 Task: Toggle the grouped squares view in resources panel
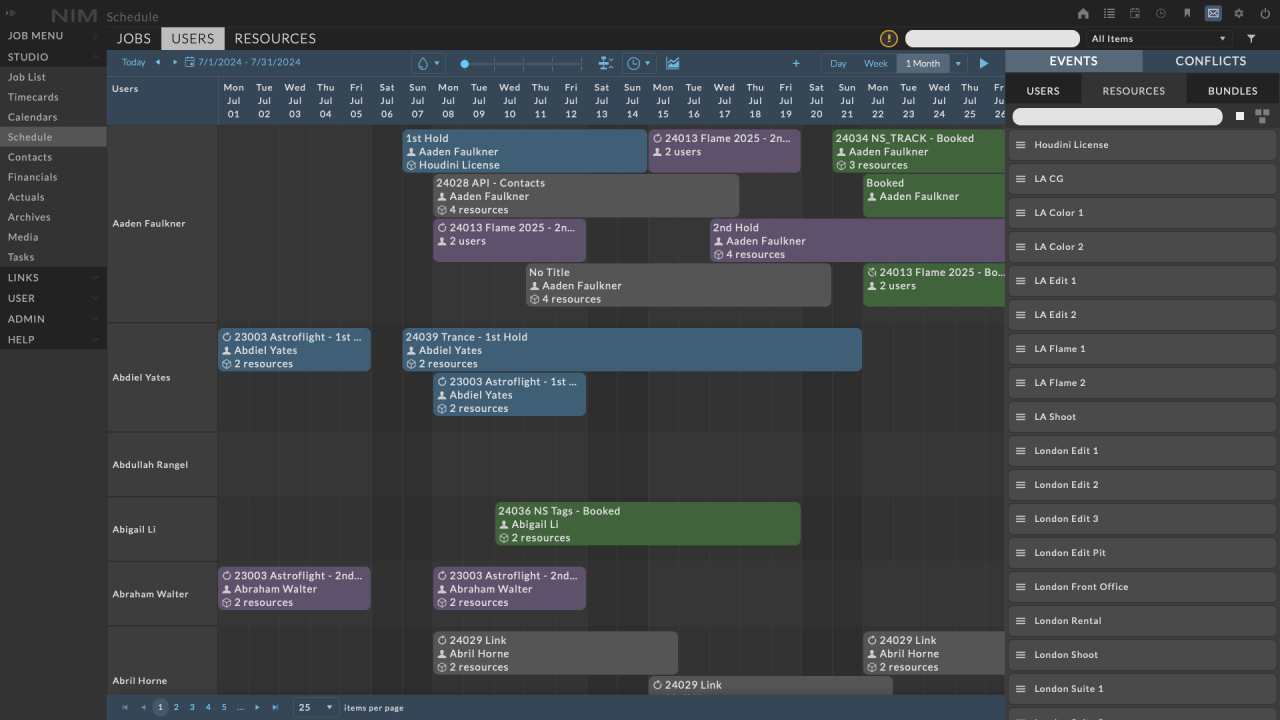click(x=1262, y=117)
